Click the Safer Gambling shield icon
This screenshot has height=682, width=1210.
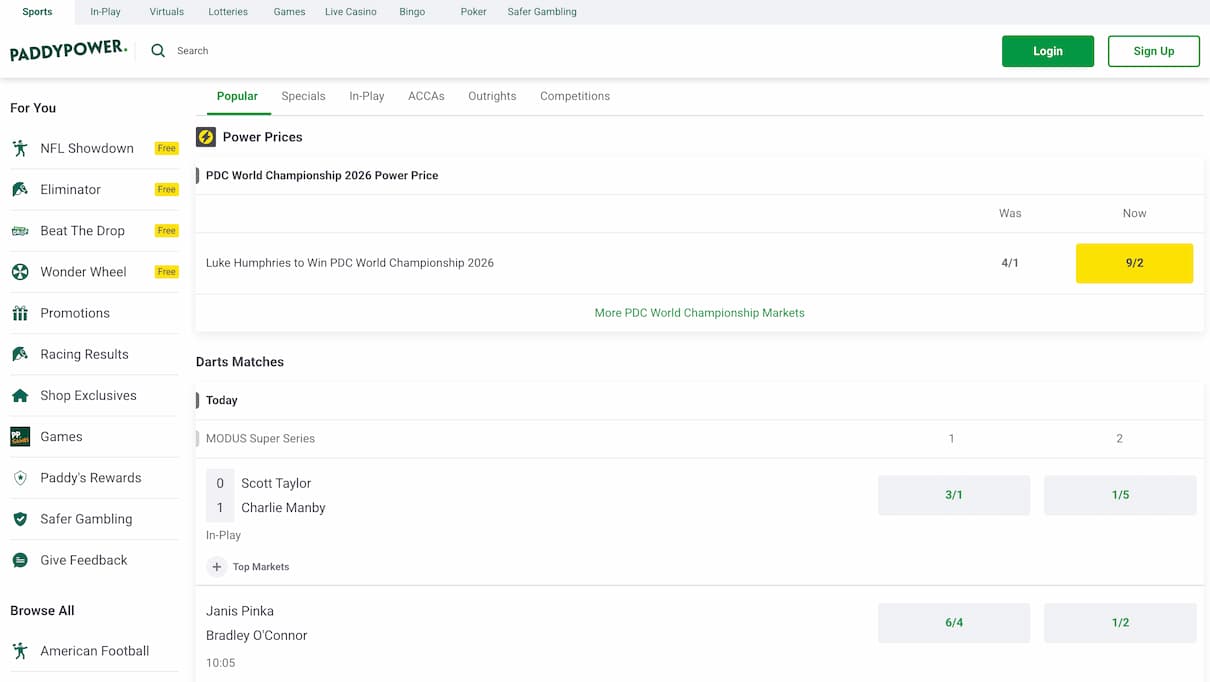point(20,519)
